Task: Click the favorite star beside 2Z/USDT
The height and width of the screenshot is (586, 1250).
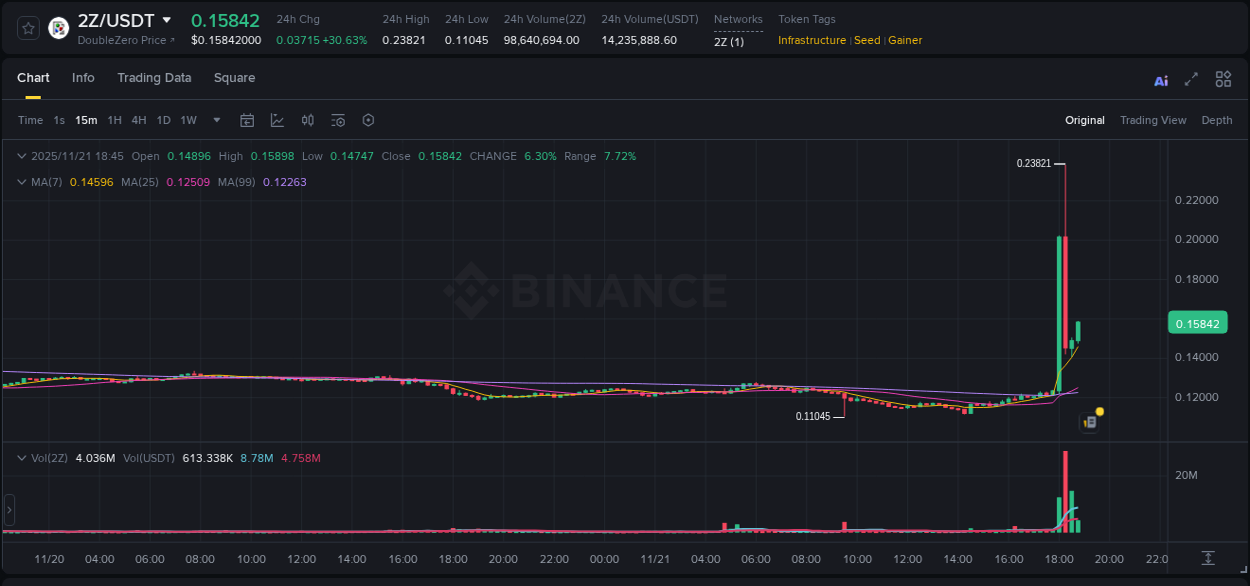Action: click(x=28, y=28)
